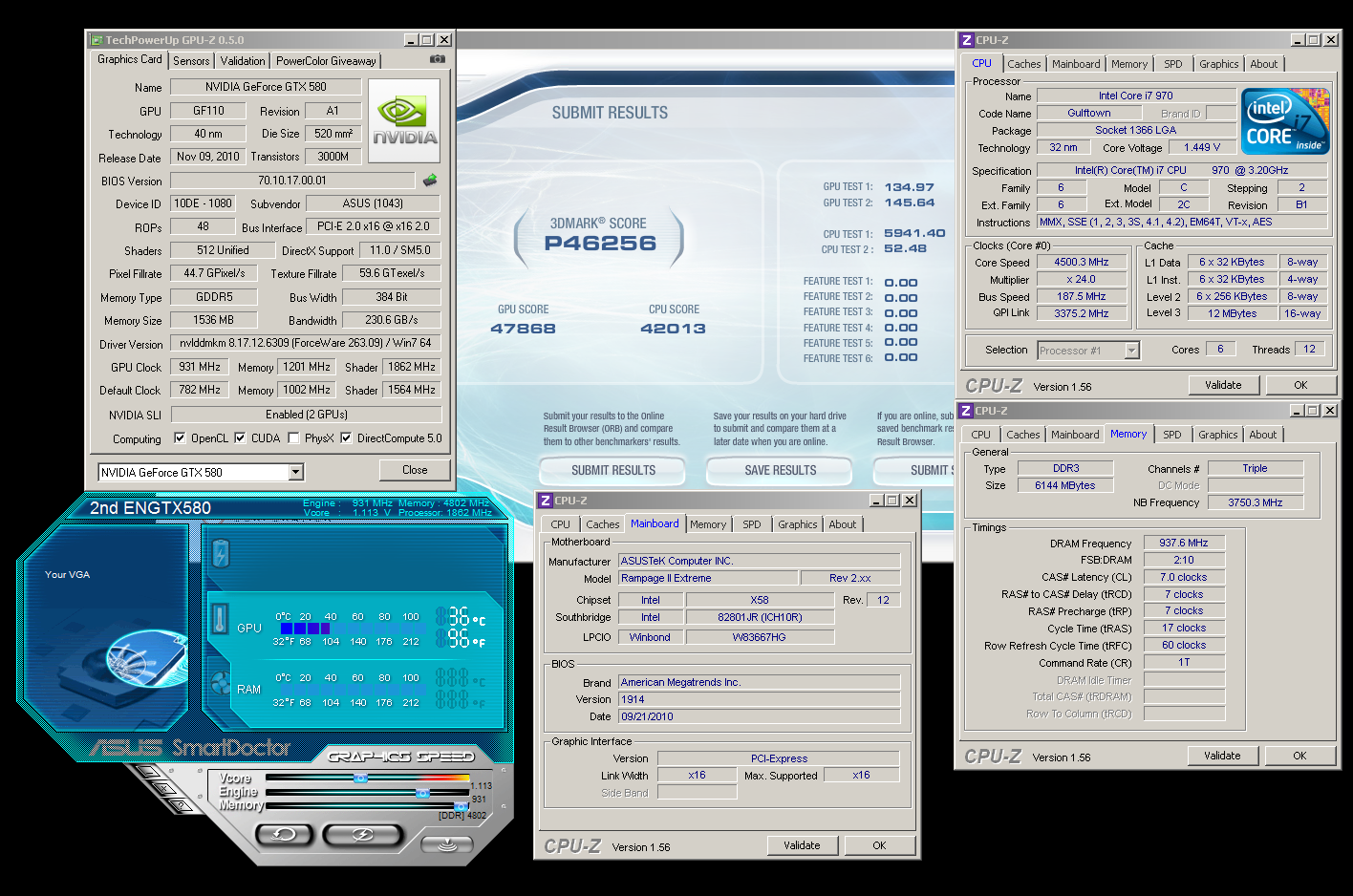The width and height of the screenshot is (1353, 896).
Task: Open the PowerColor Giveaway tab
Action: (x=326, y=61)
